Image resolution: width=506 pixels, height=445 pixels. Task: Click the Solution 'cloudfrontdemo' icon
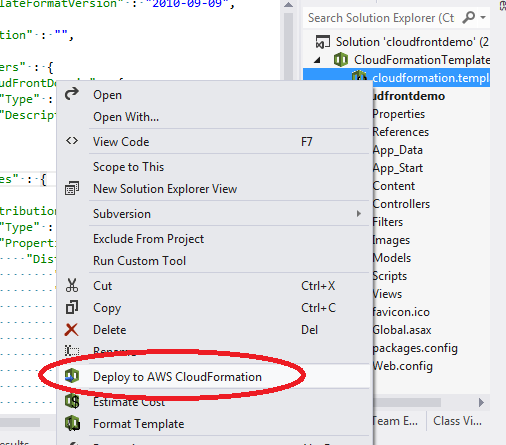coord(323,42)
